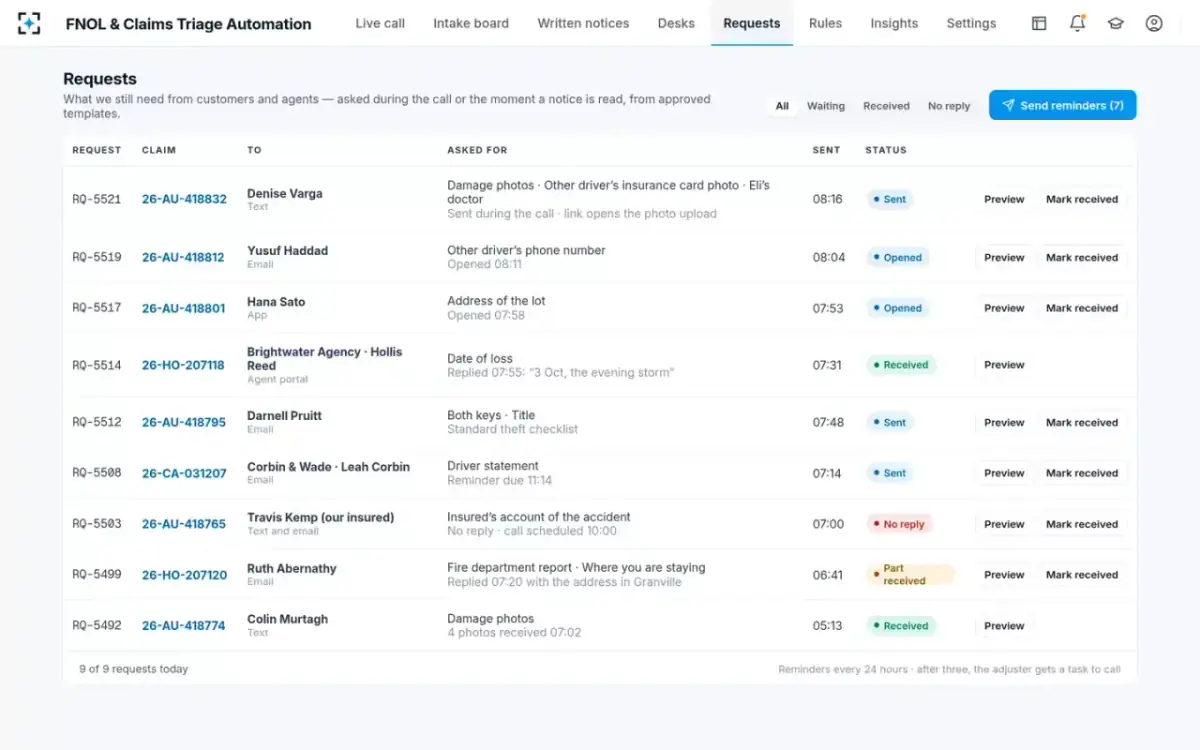Open claim 26-AU-418774

click(183, 626)
